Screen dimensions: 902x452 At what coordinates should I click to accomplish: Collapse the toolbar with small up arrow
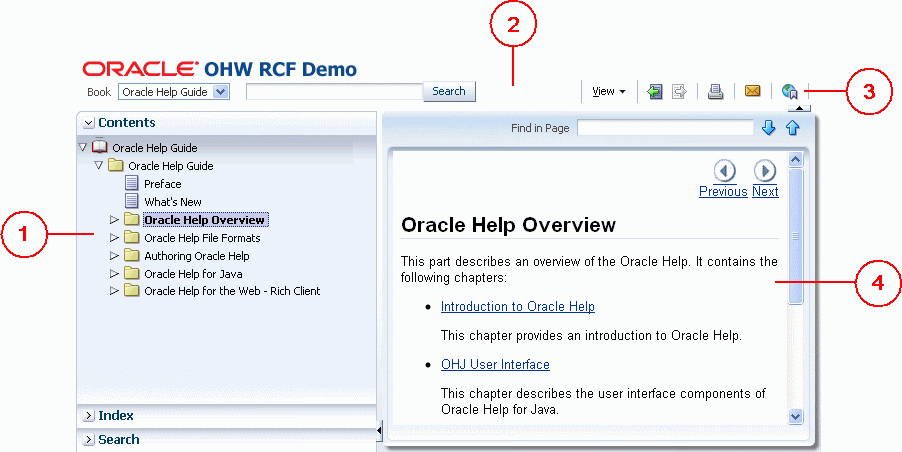(799, 108)
